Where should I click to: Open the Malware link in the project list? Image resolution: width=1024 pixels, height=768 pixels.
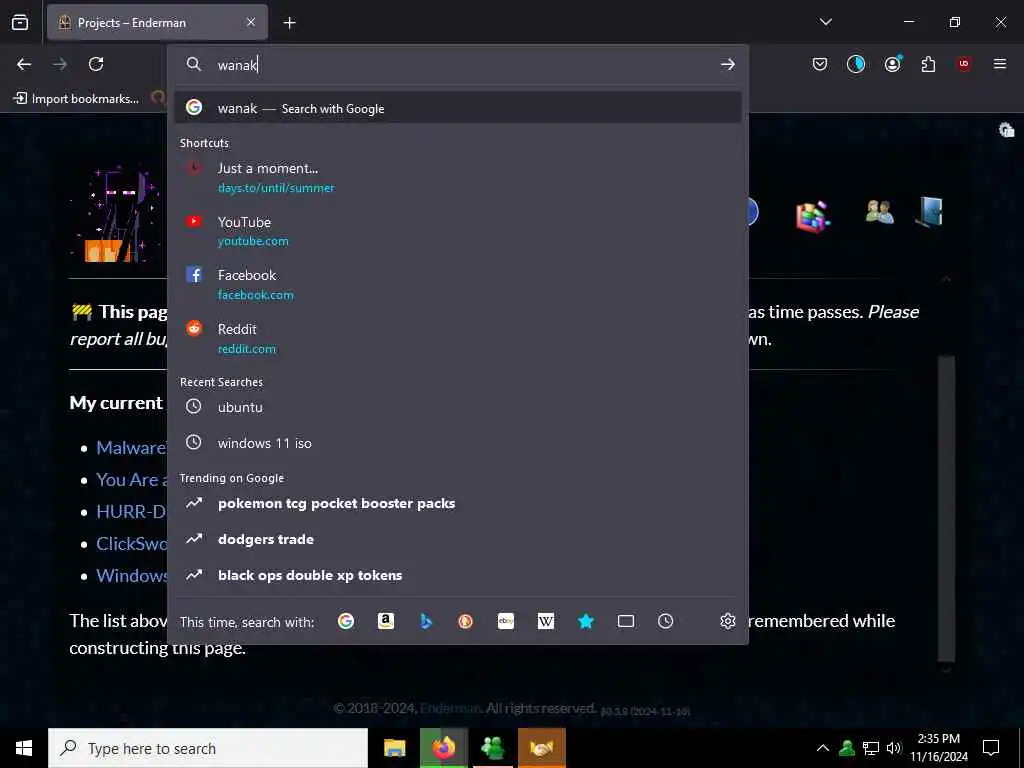[131, 448]
